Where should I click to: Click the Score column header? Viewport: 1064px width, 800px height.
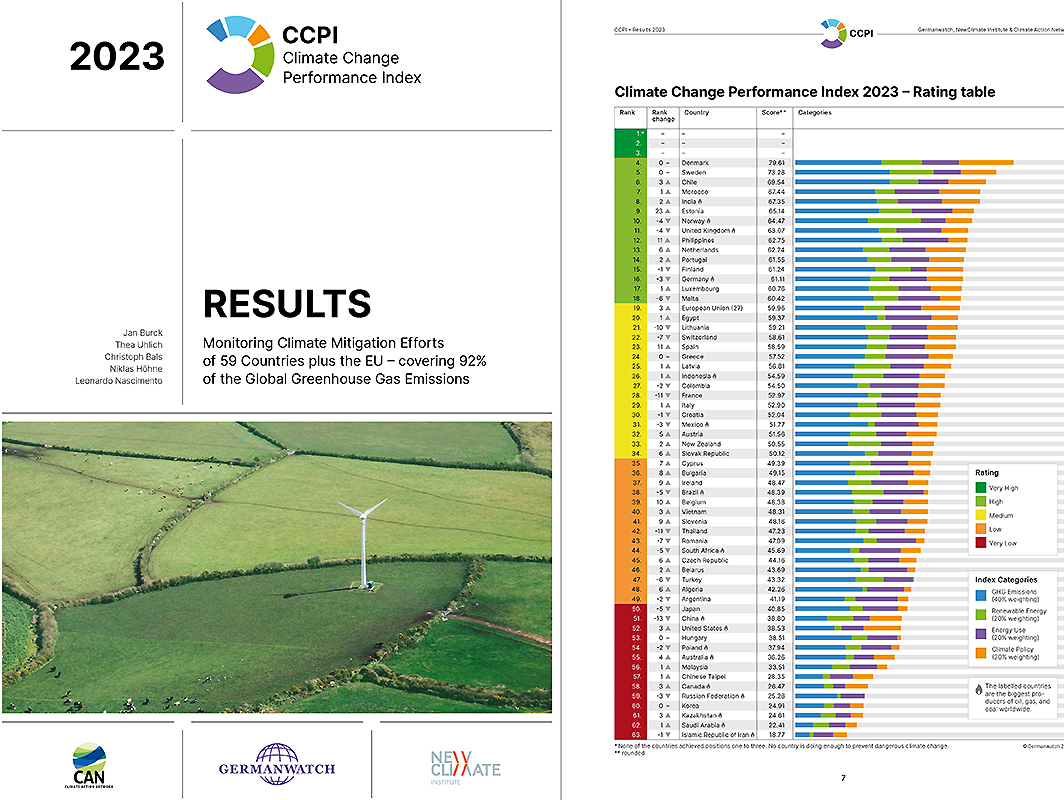tap(770, 113)
